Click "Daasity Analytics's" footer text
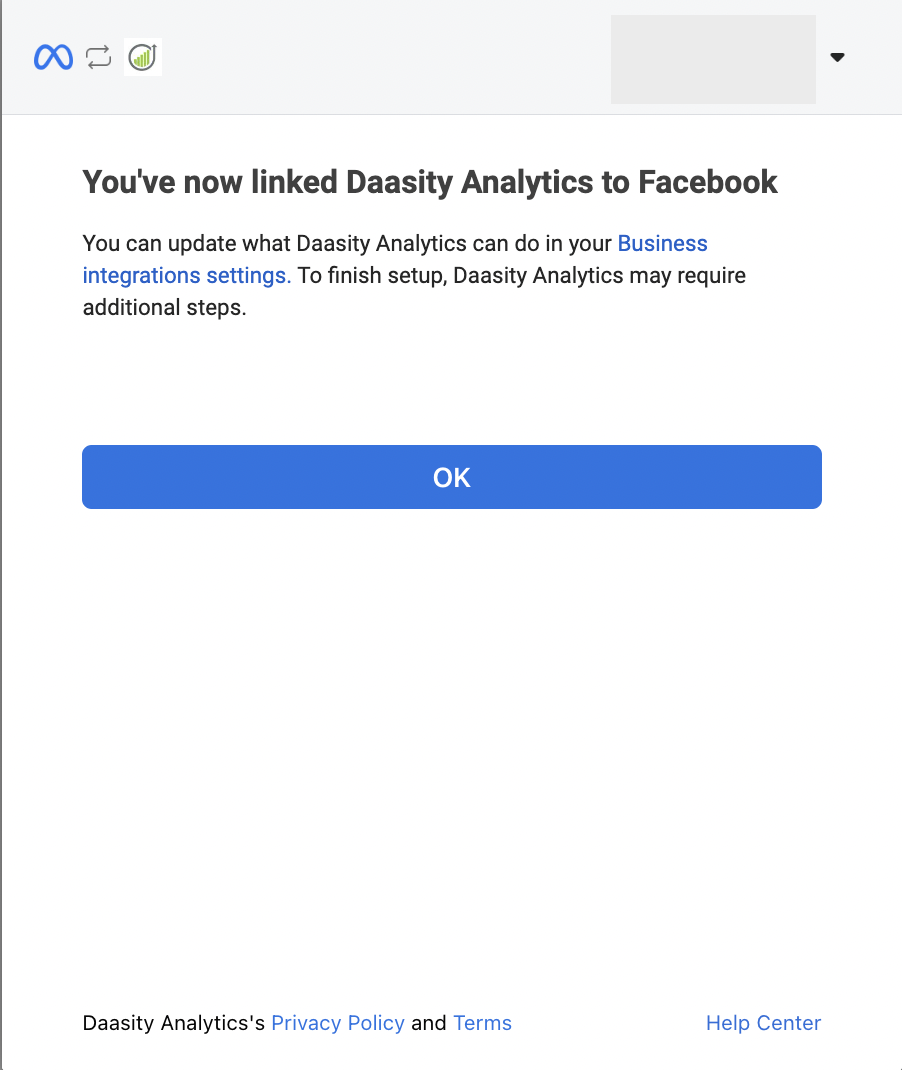This screenshot has width=902, height=1070. coord(173,1023)
